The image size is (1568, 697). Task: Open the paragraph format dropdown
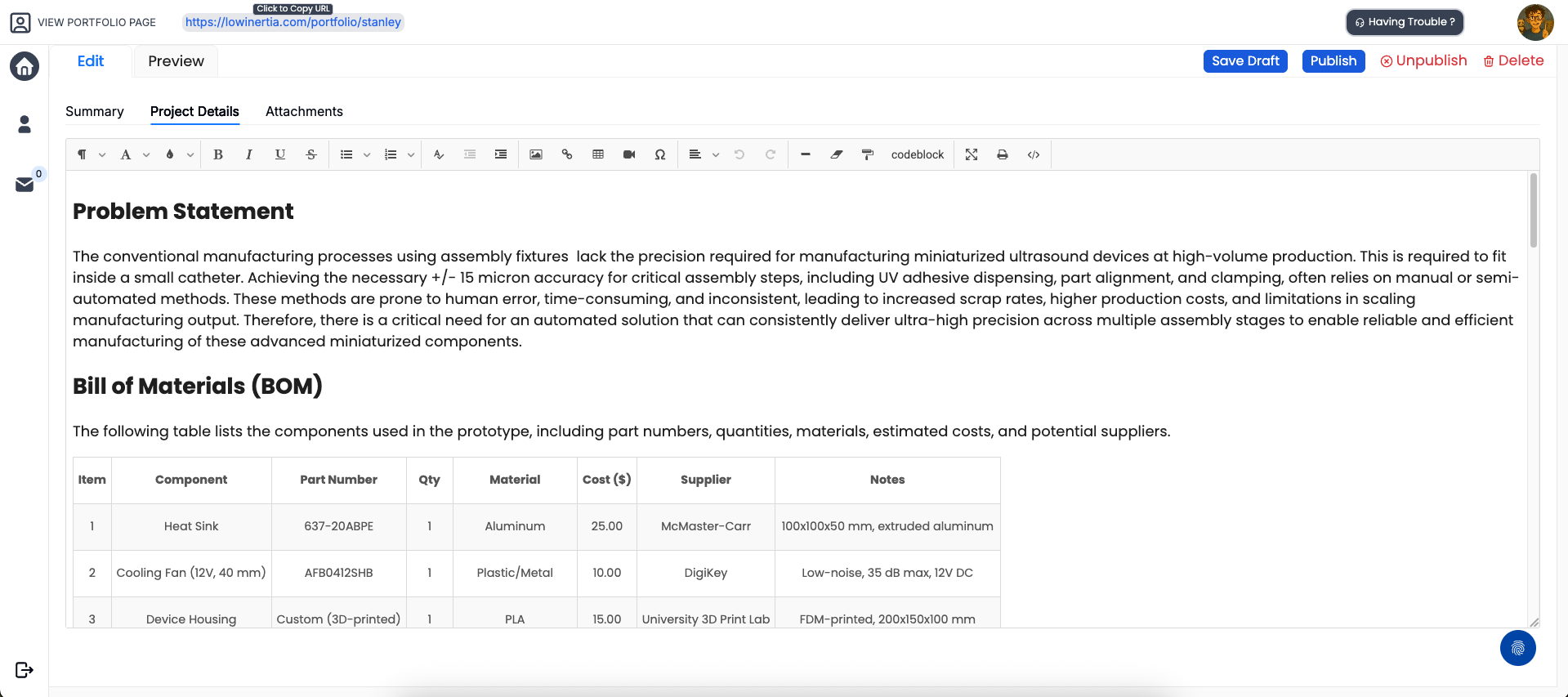tap(91, 154)
